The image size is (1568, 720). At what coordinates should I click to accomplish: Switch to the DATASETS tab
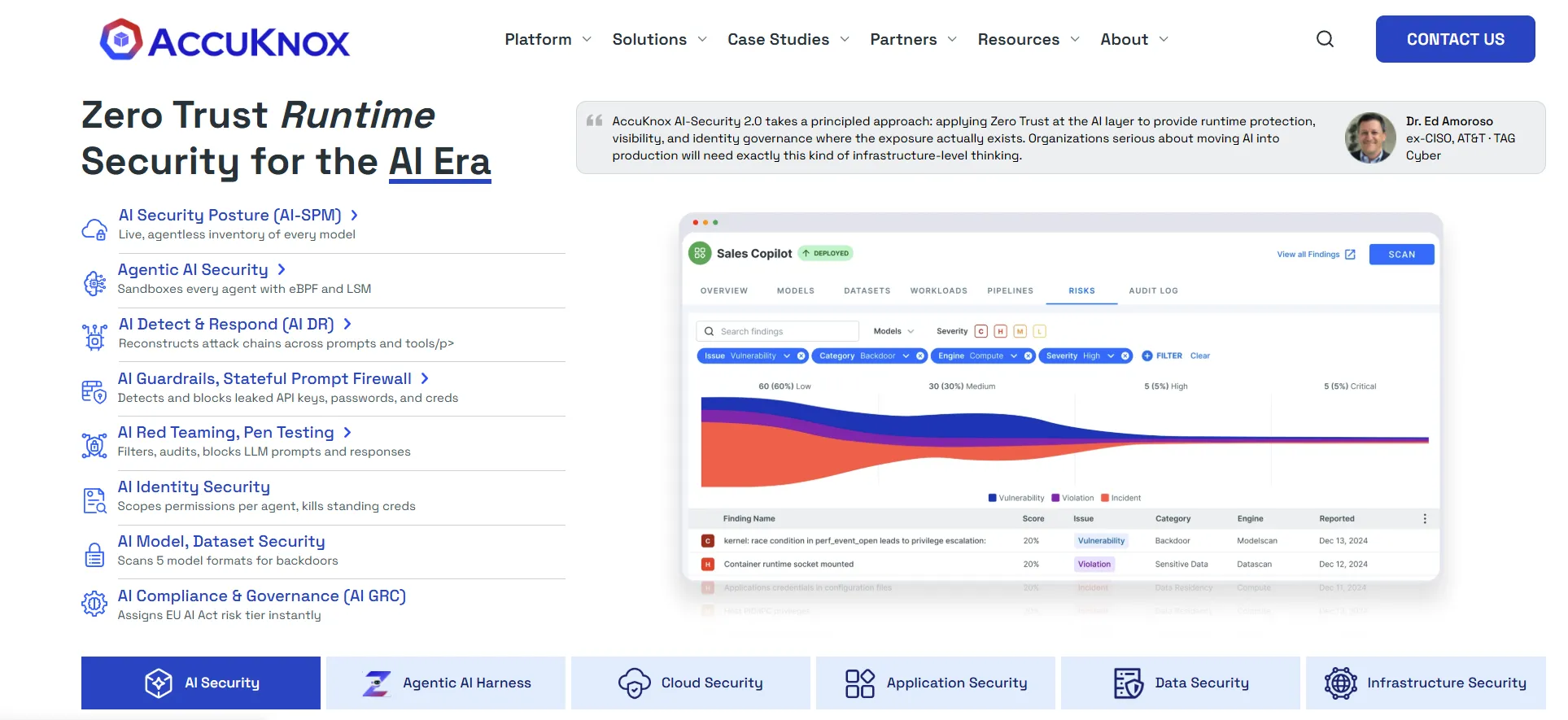[x=867, y=290]
